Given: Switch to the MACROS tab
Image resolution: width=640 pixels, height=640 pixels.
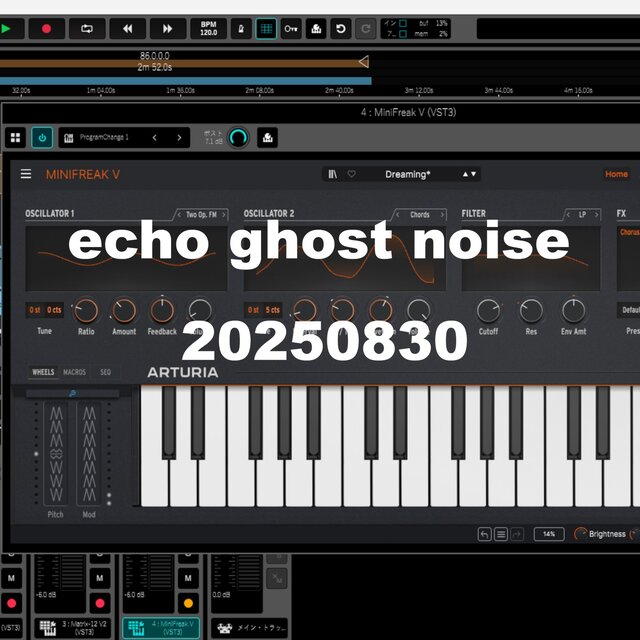Looking at the screenshot, I should click(x=75, y=373).
